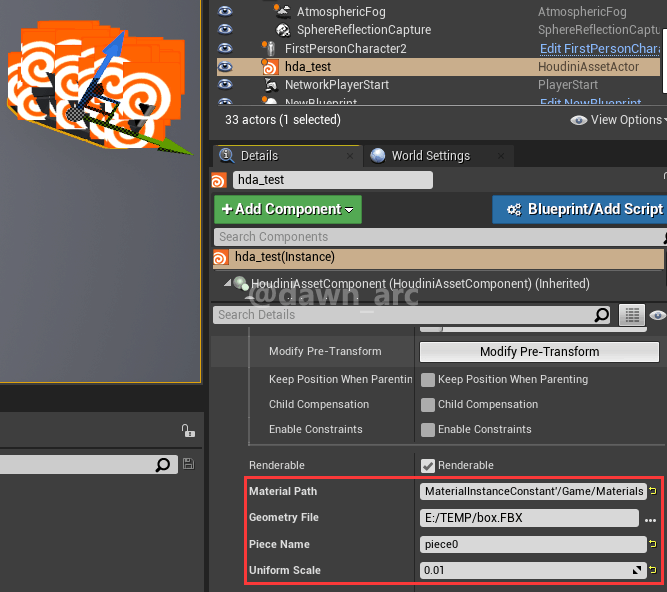The width and height of the screenshot is (667, 592).
Task: Tick the Enable Constraints checkbox
Action: tap(428, 430)
